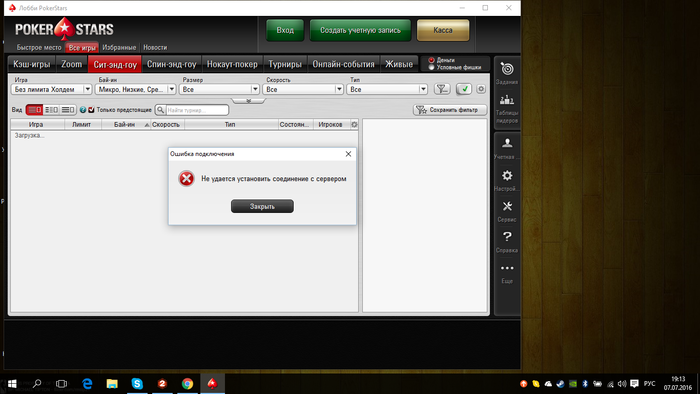Collapse the filter panel with the chevron handle
The height and width of the screenshot is (394, 700).
(248, 101)
